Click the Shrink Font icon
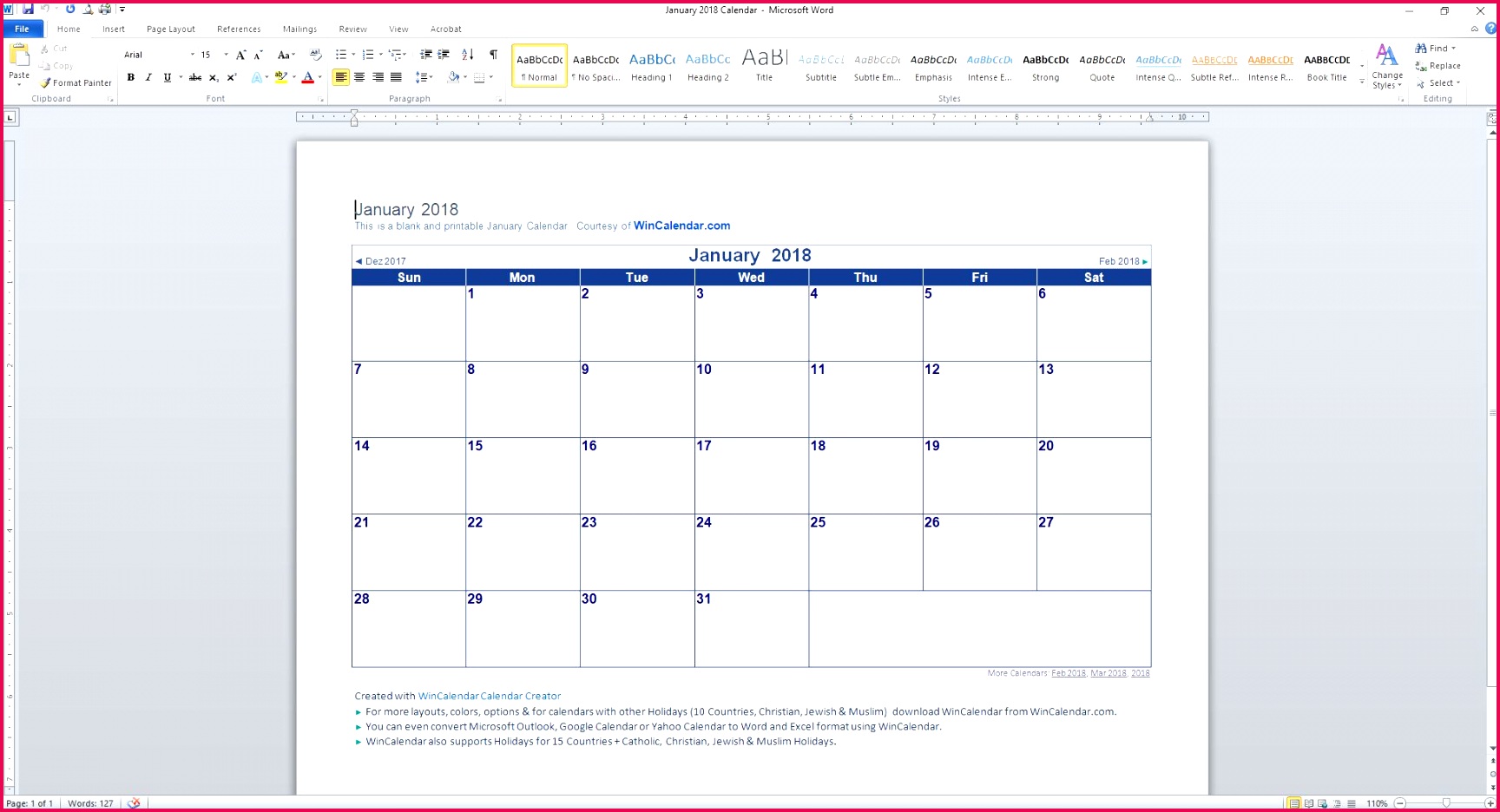This screenshot has width=1500, height=812. point(258,55)
